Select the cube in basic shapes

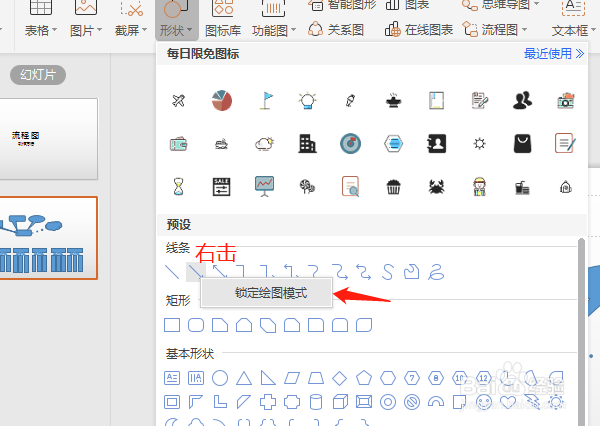pyautogui.click(x=340, y=402)
